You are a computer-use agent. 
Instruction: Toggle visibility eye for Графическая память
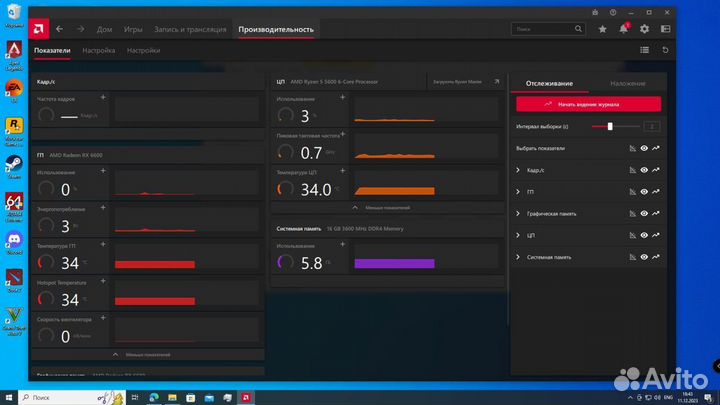644,214
